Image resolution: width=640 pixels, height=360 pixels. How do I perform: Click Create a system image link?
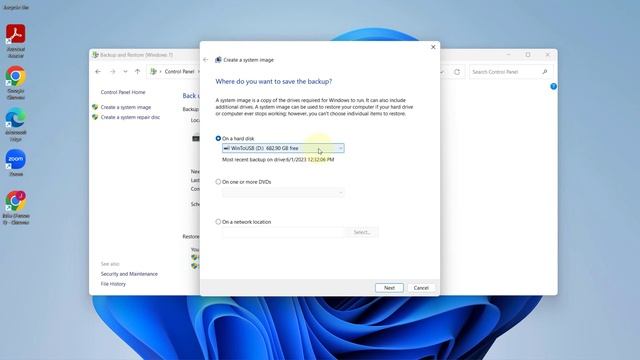coord(126,107)
